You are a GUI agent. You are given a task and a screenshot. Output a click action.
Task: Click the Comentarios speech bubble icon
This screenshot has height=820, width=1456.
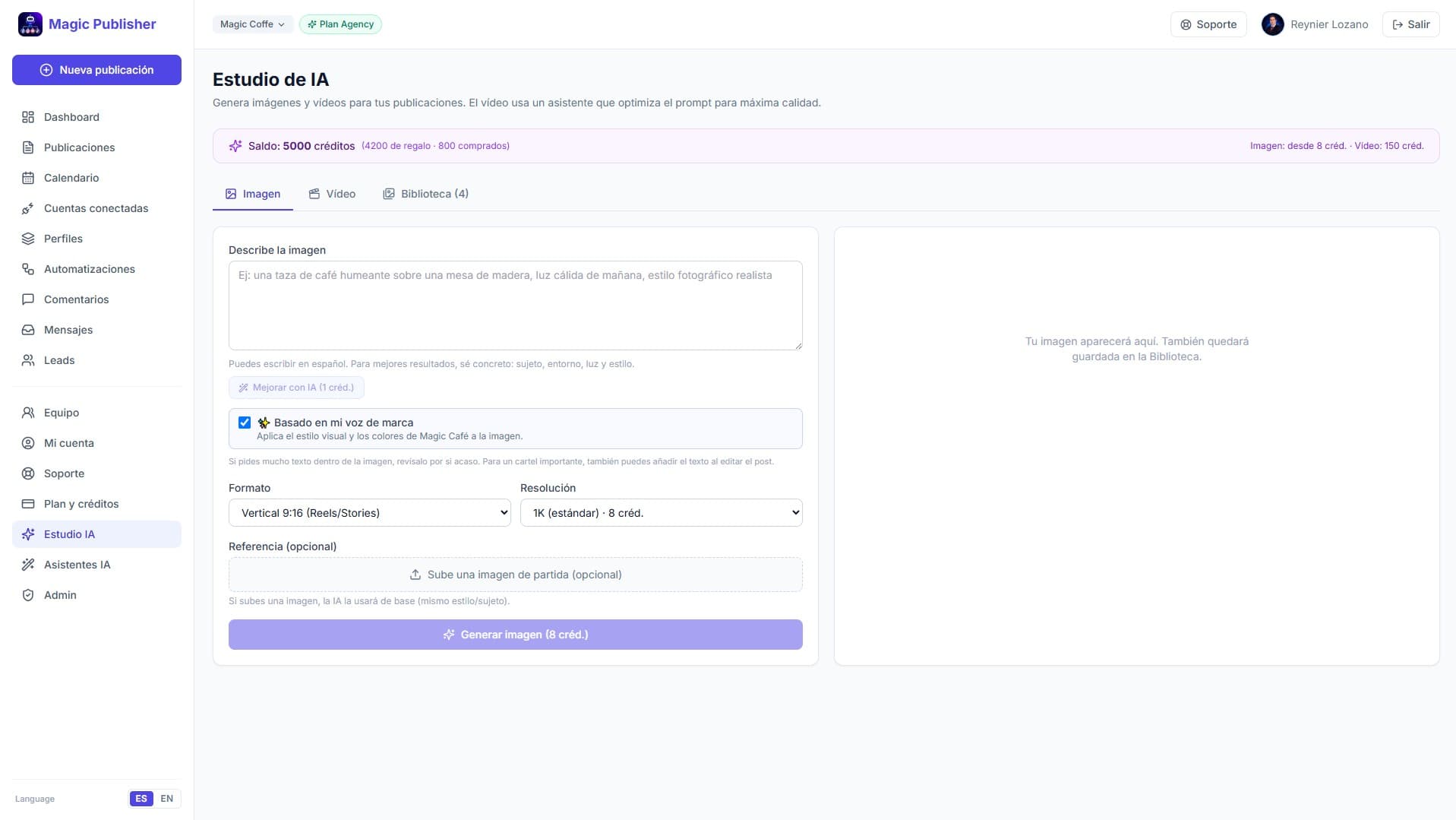[x=28, y=299]
